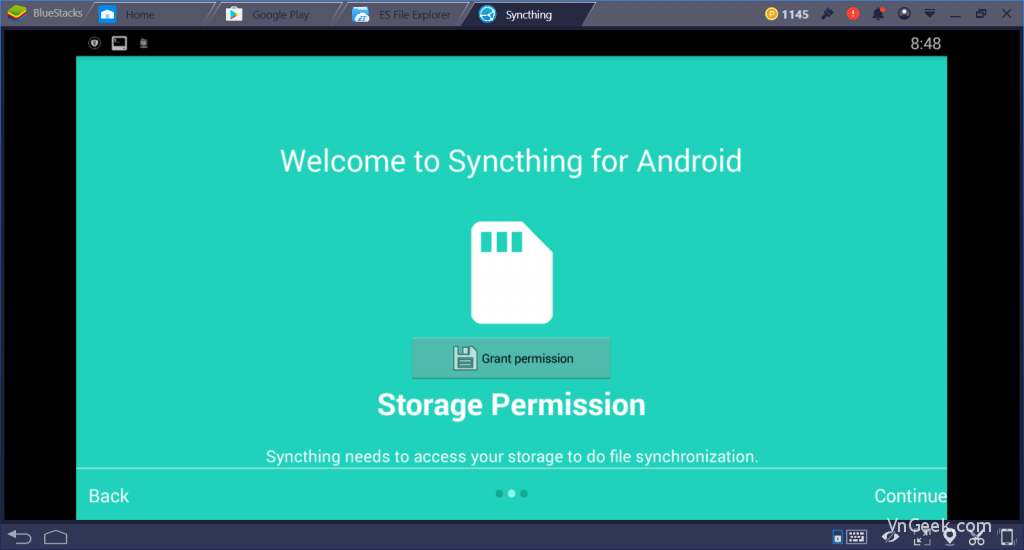Switch to the Home tab
Image resolution: width=1024 pixels, height=550 pixels.
[153, 14]
